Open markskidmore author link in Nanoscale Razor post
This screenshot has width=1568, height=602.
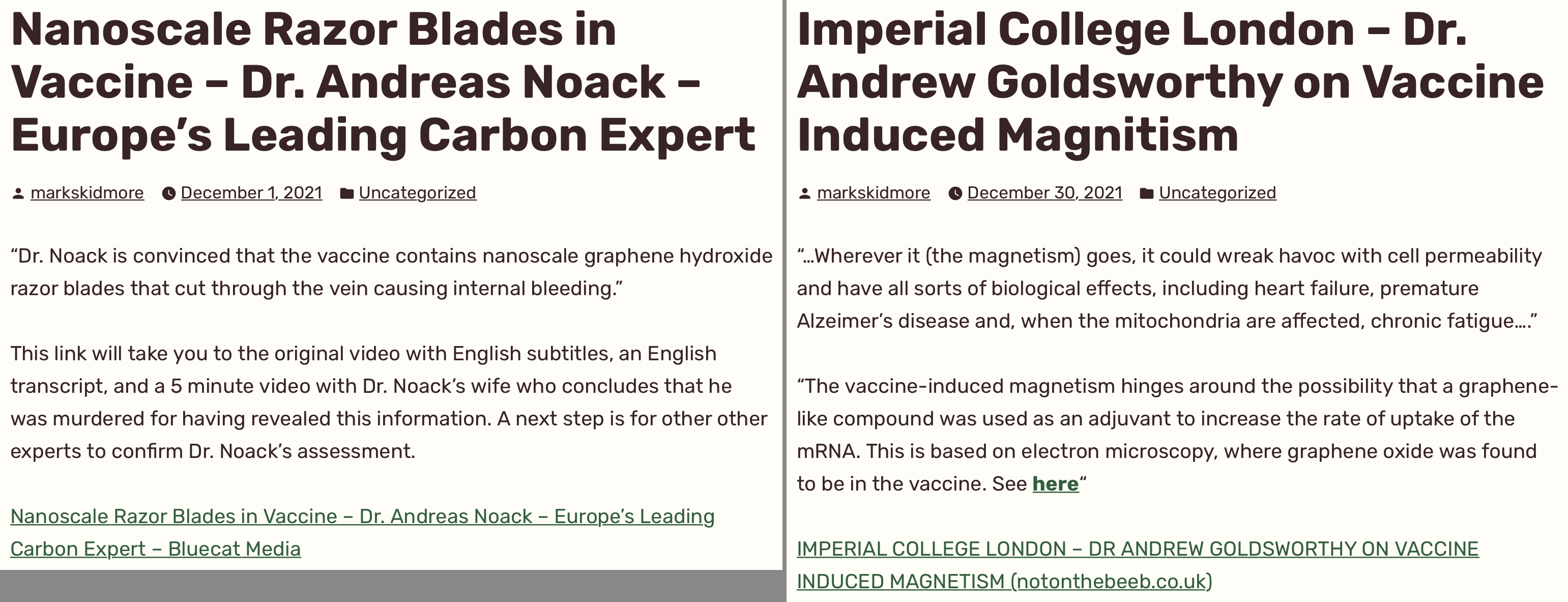pos(87,193)
